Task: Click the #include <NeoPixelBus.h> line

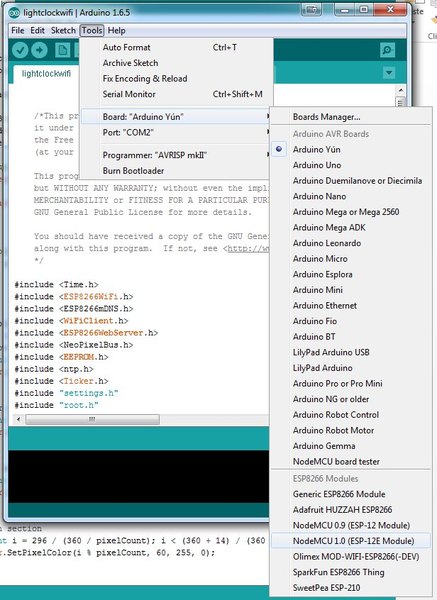Action: pos(74,345)
